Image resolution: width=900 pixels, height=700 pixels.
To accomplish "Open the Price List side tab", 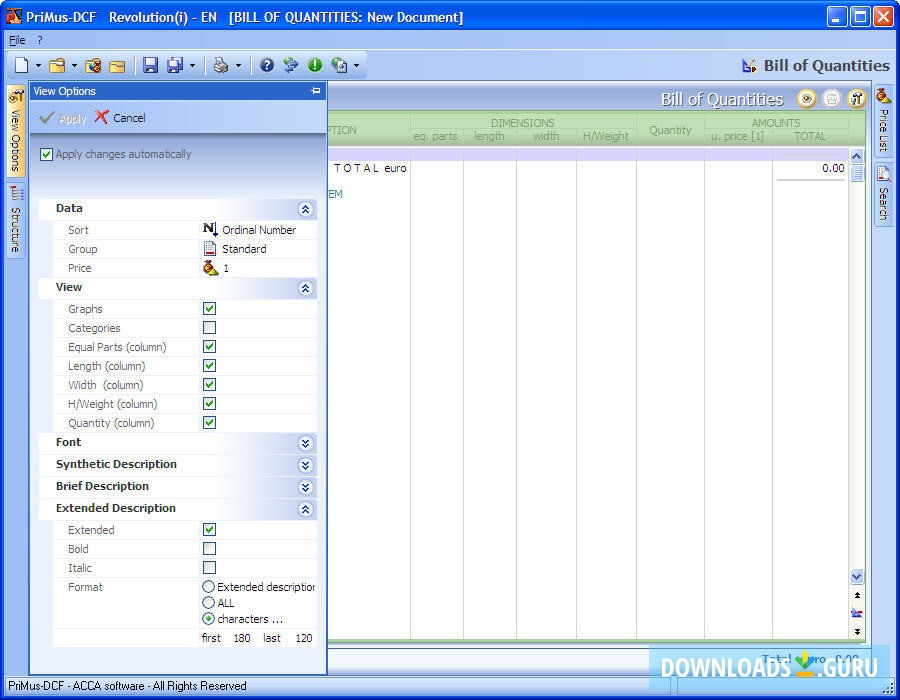I will [x=883, y=120].
